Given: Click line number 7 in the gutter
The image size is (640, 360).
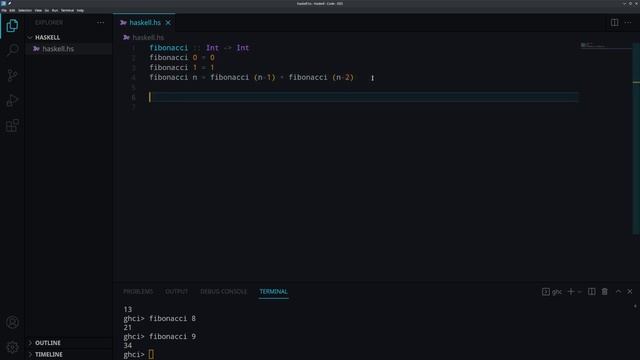Looking at the screenshot, I should pyautogui.click(x=133, y=107).
